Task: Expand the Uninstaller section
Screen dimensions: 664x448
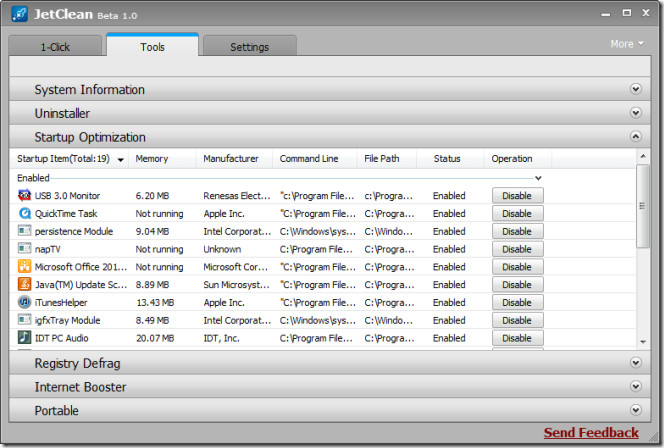Action: pos(636,113)
